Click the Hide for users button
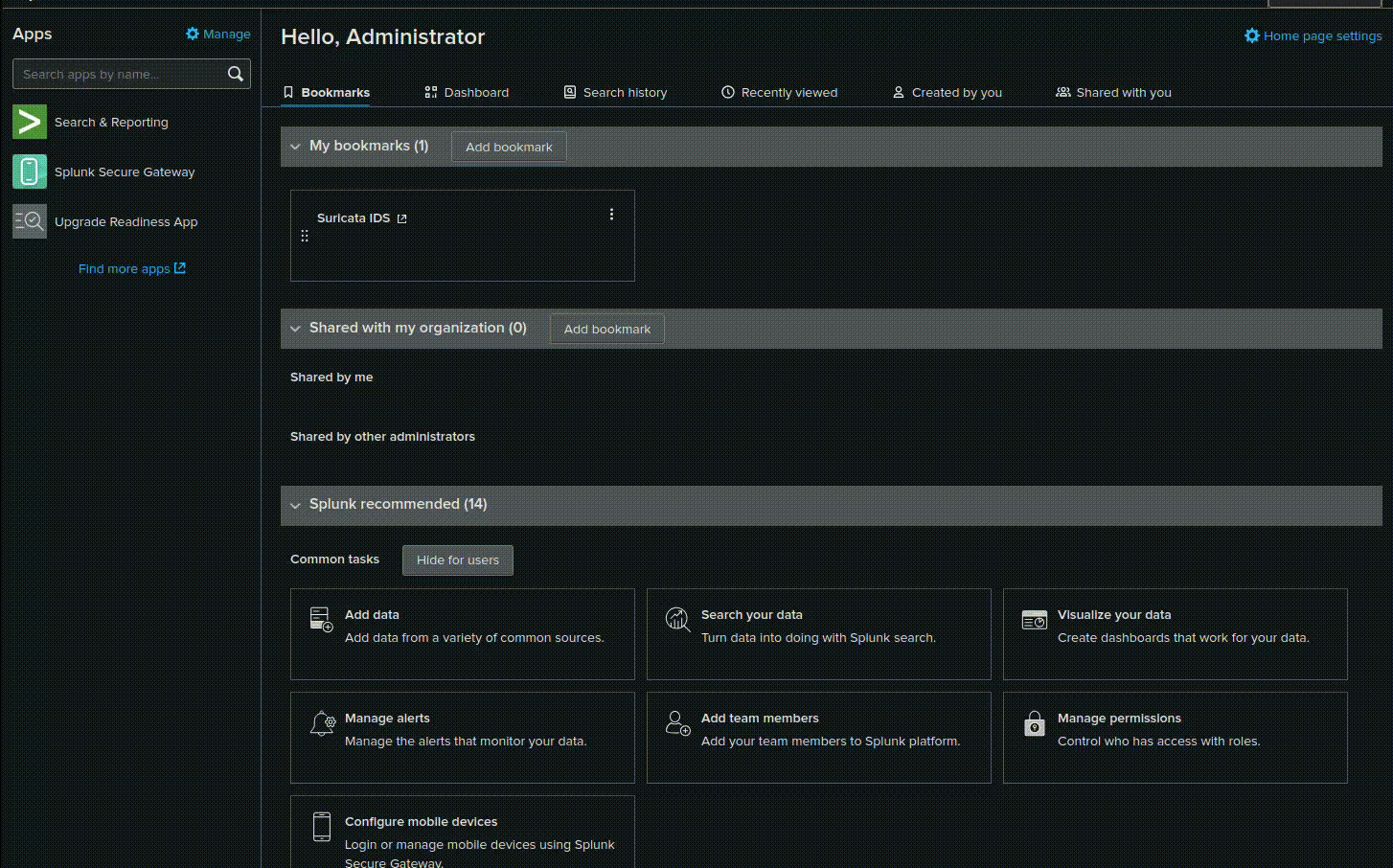This screenshot has width=1393, height=868. pyautogui.click(x=458, y=560)
